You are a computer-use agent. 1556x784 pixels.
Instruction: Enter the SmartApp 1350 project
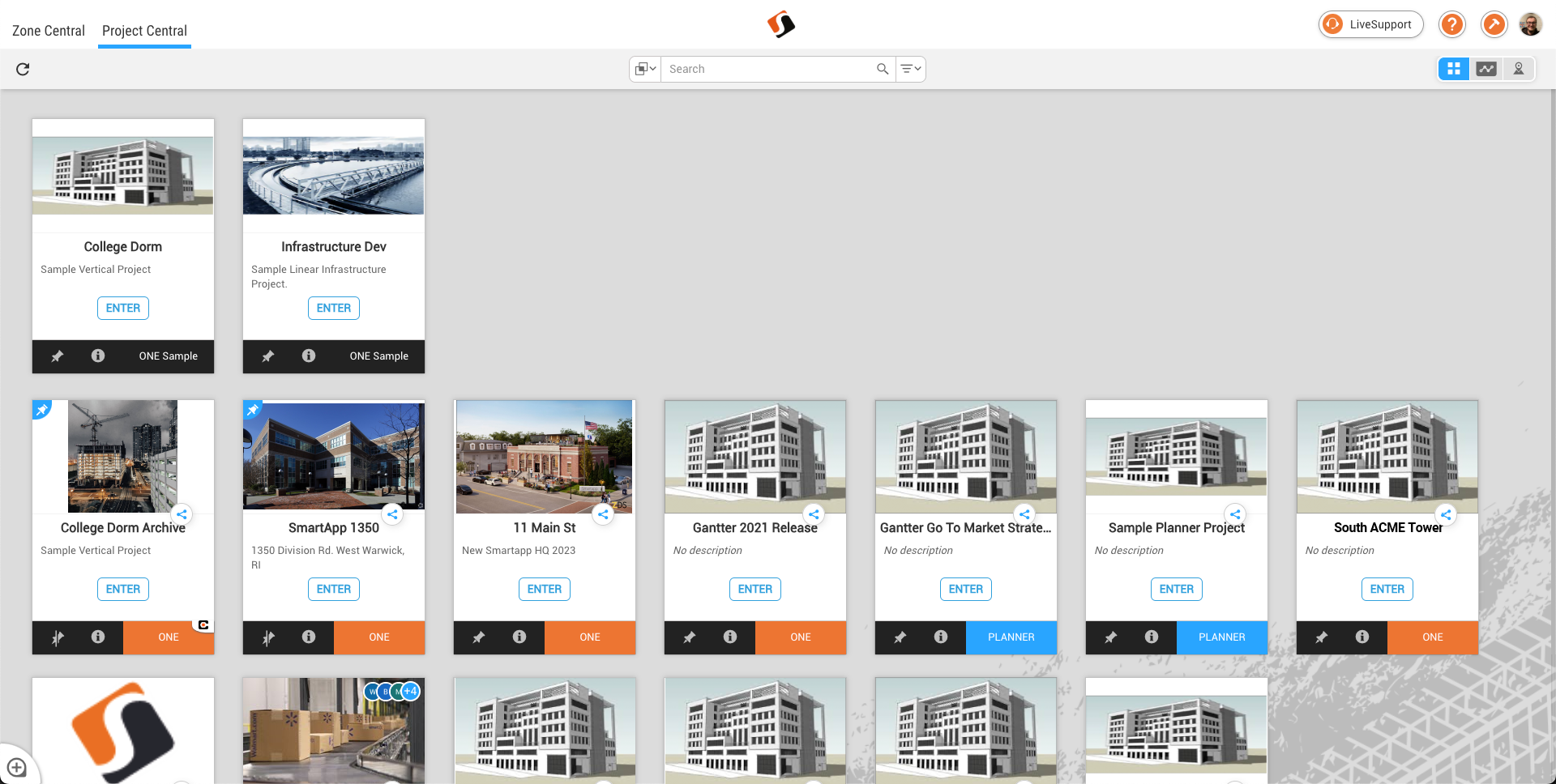pos(334,589)
